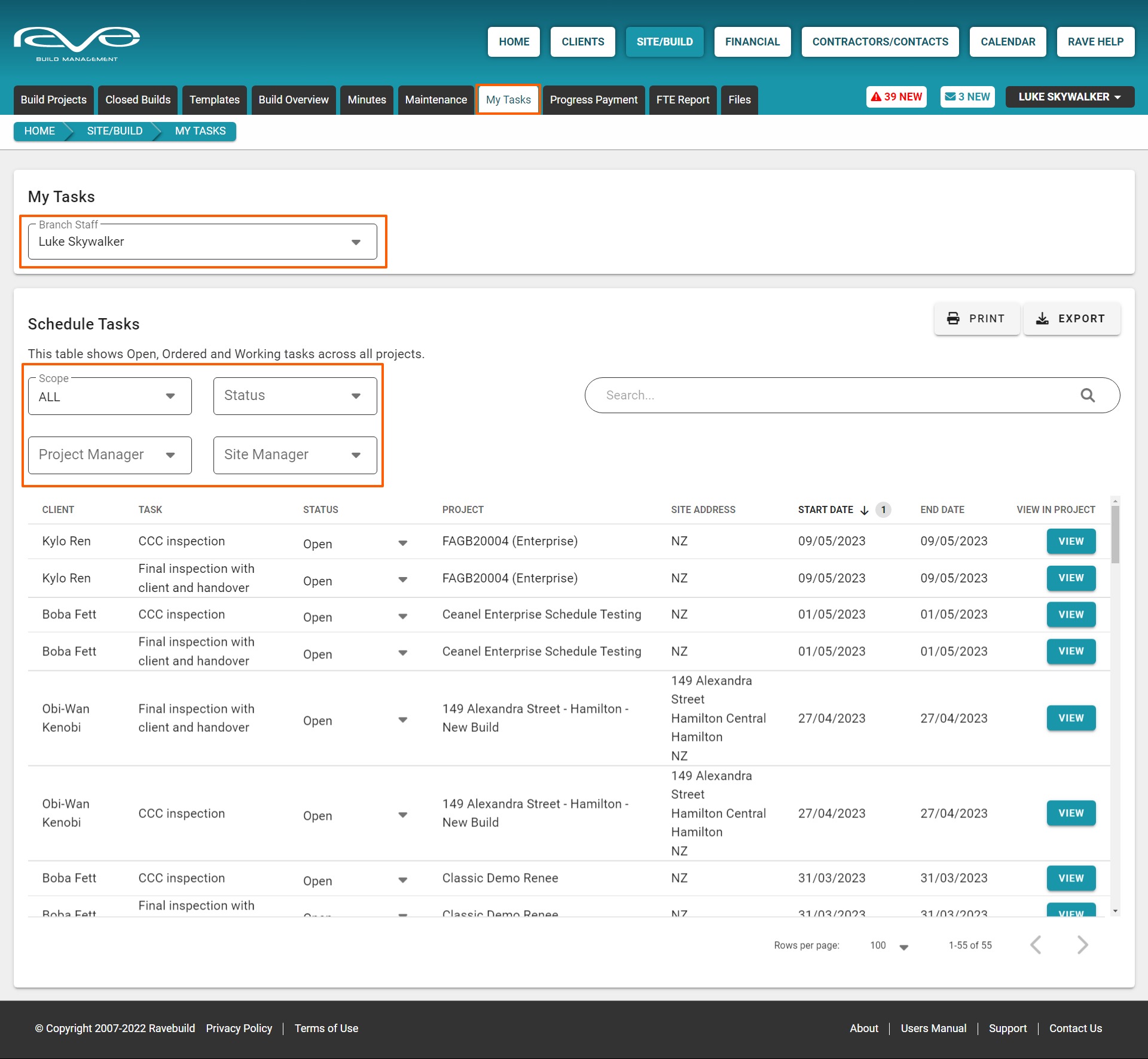Go to previous page arrow
This screenshot has height=1059, width=1148.
(1036, 945)
